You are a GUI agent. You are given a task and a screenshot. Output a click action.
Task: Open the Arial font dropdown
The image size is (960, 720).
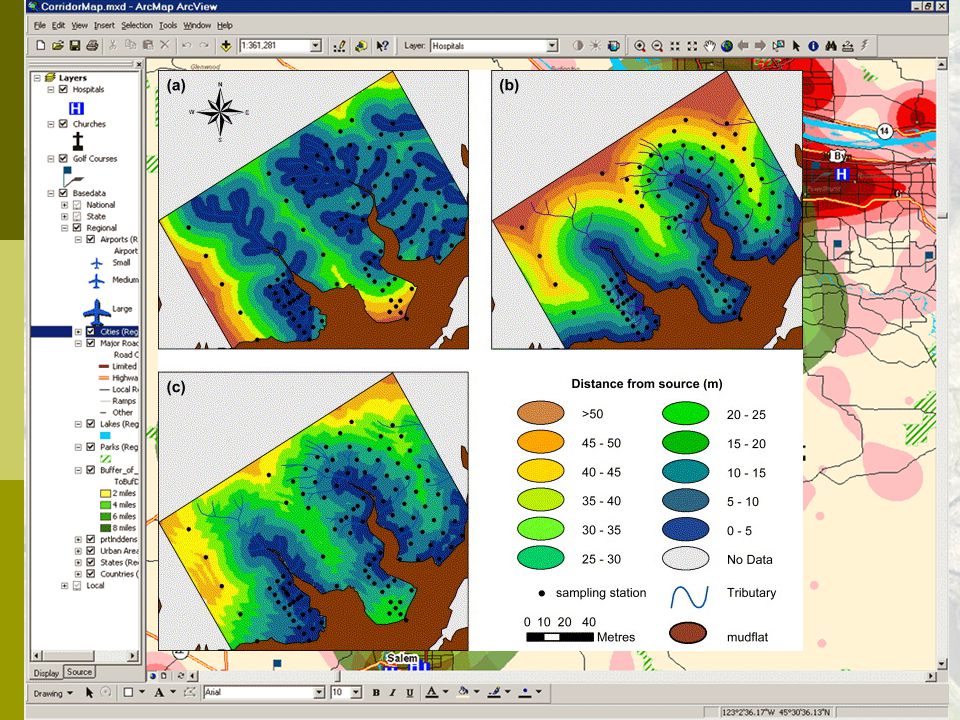point(318,692)
